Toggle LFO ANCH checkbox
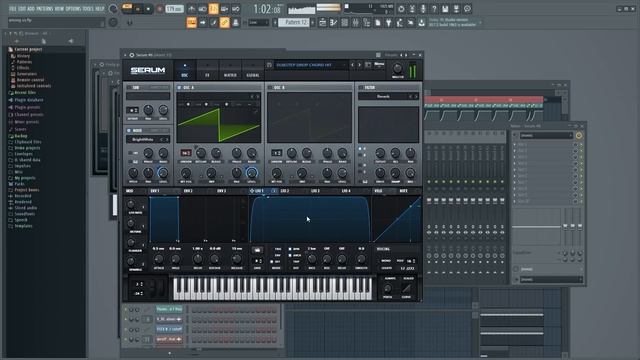The image size is (640, 360). (290, 256)
